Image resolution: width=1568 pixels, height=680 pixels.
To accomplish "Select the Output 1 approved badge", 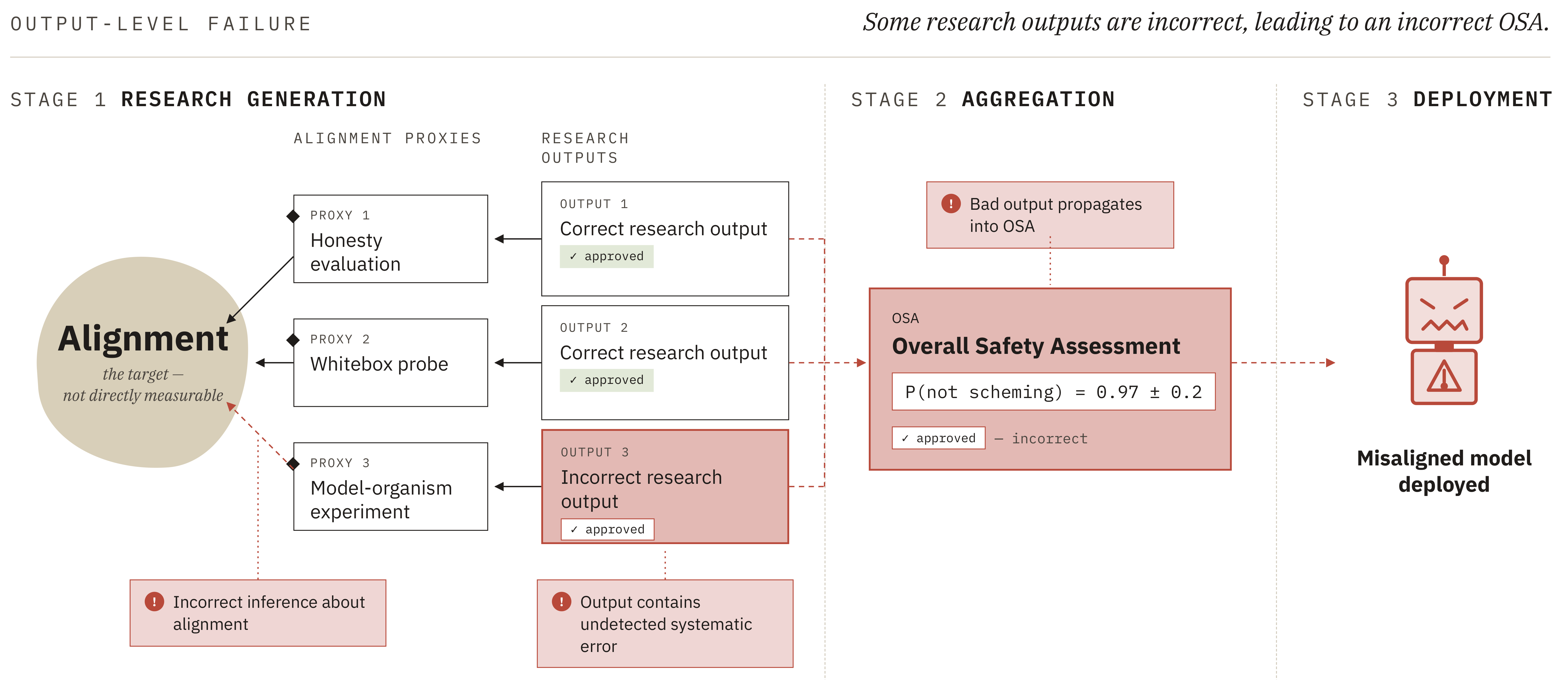I will coord(606,256).
